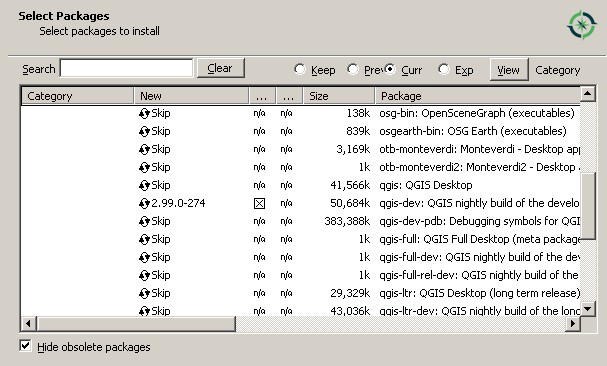Viewport: 607px width, 366px height.
Task: Click the New column header
Action: 191,96
